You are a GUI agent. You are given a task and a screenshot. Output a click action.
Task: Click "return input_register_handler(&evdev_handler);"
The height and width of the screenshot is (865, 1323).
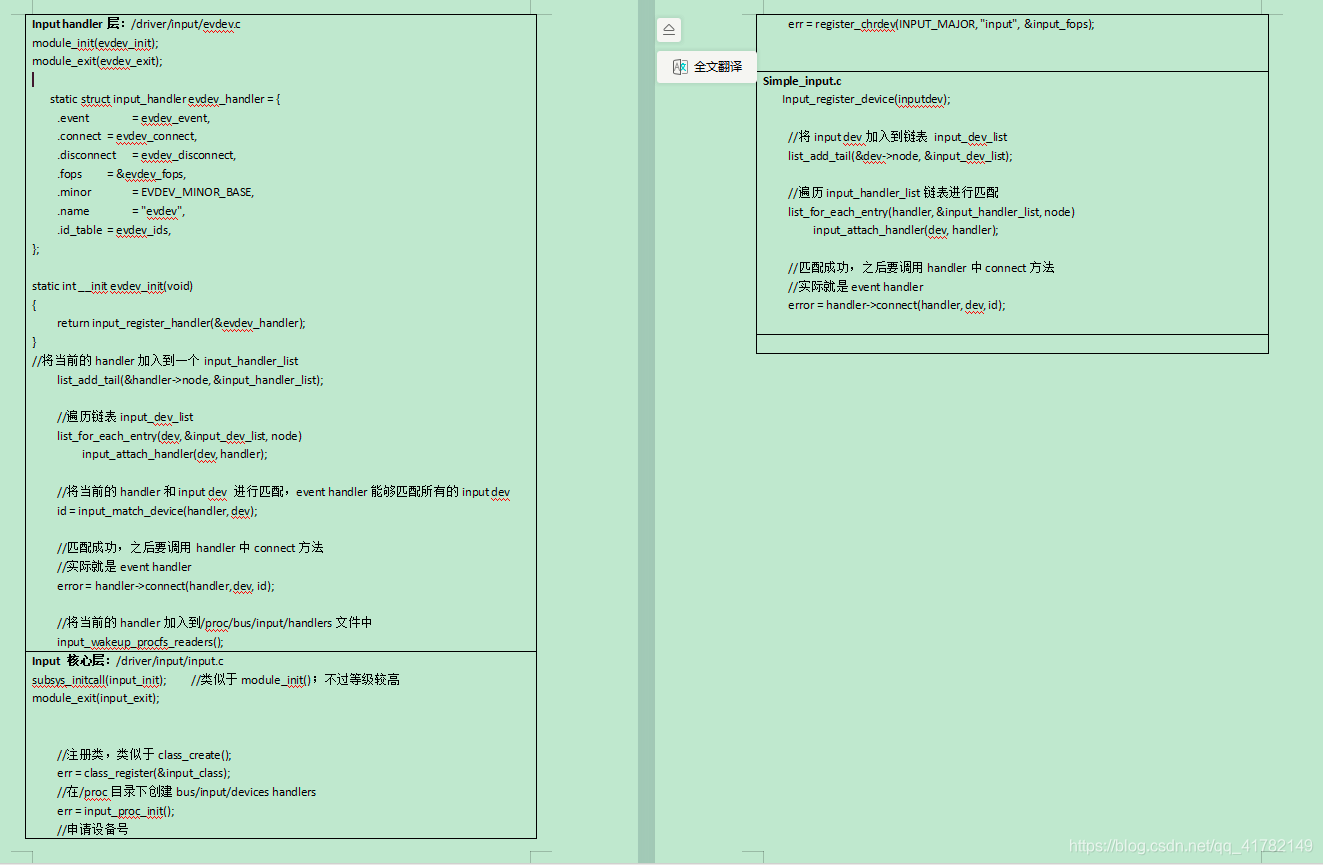point(181,323)
